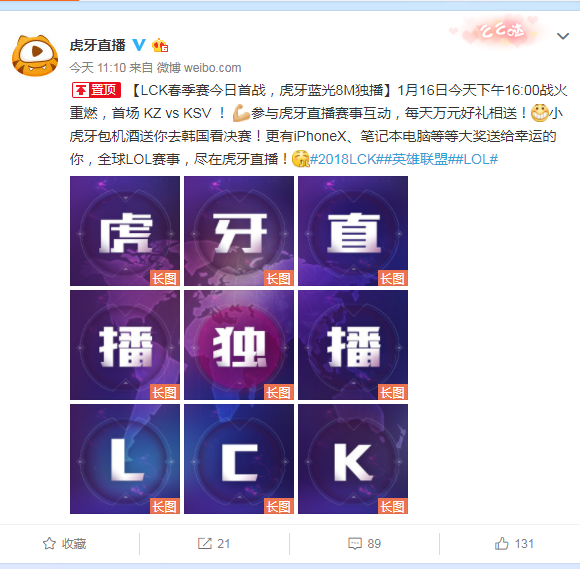Like the post with thumbs-up icon

coord(502,543)
